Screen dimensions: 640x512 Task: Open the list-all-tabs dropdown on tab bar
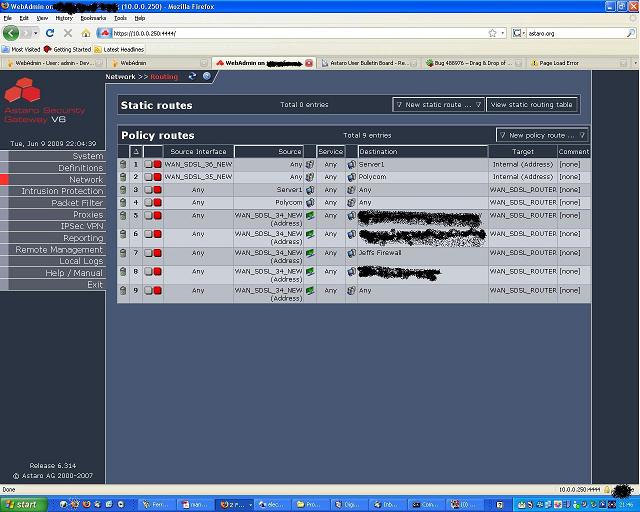pos(636,63)
